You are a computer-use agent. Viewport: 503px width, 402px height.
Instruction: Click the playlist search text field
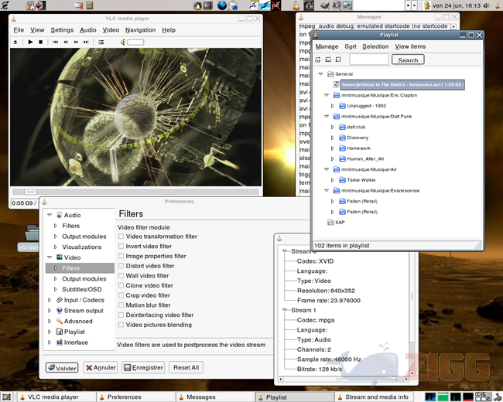(x=369, y=60)
